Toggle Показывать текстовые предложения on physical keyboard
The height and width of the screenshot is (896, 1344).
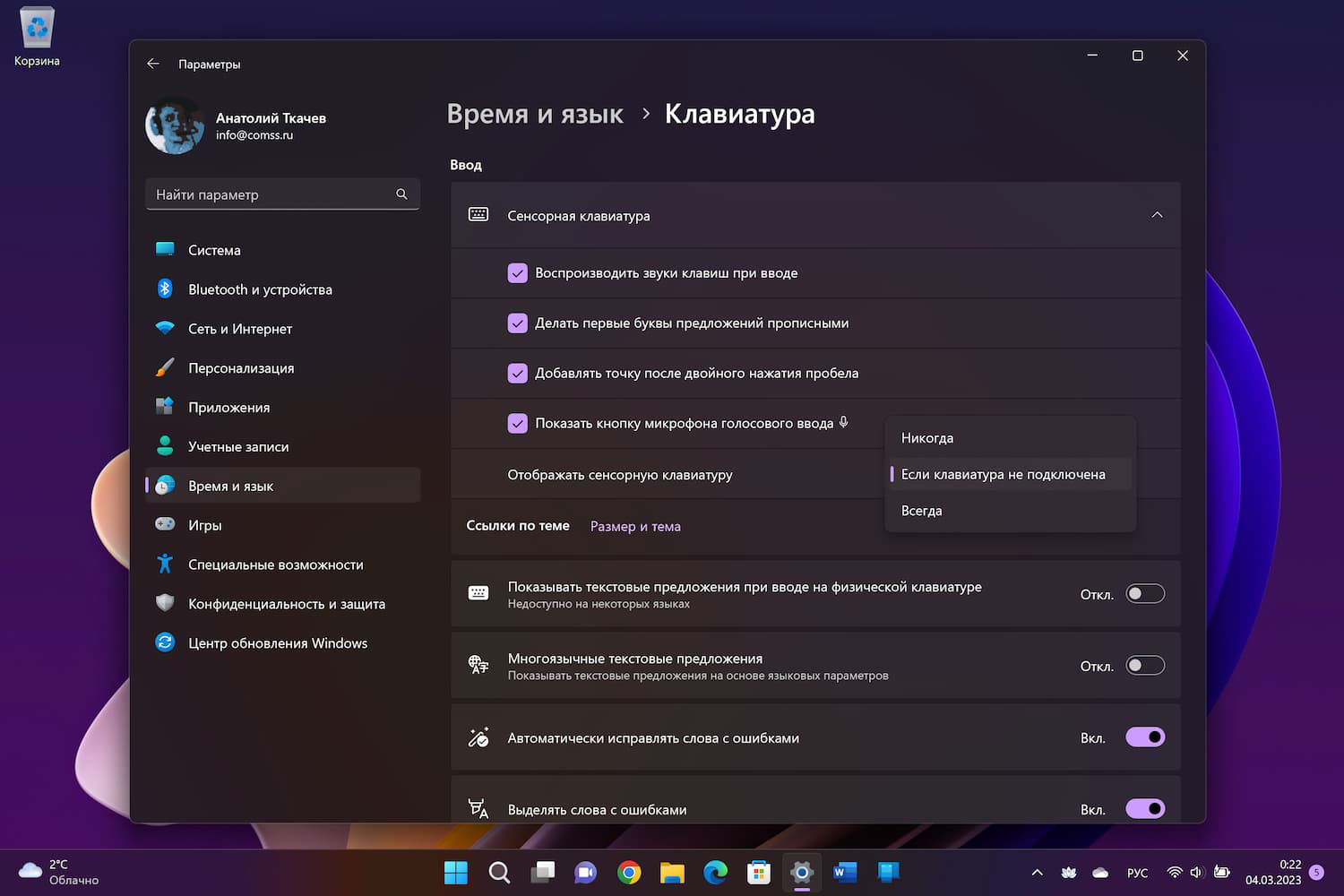(1145, 593)
